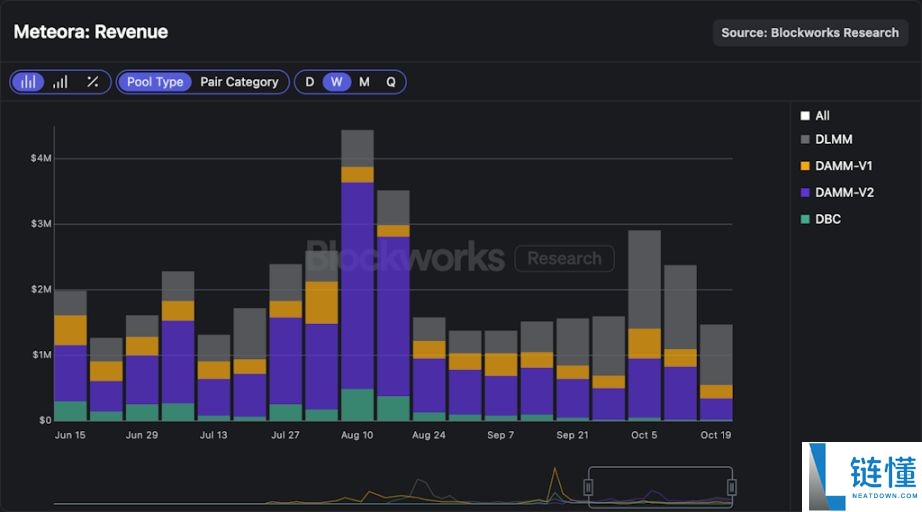922x512 pixels.
Task: Click the $1M axis label
Action: [x=41, y=354]
